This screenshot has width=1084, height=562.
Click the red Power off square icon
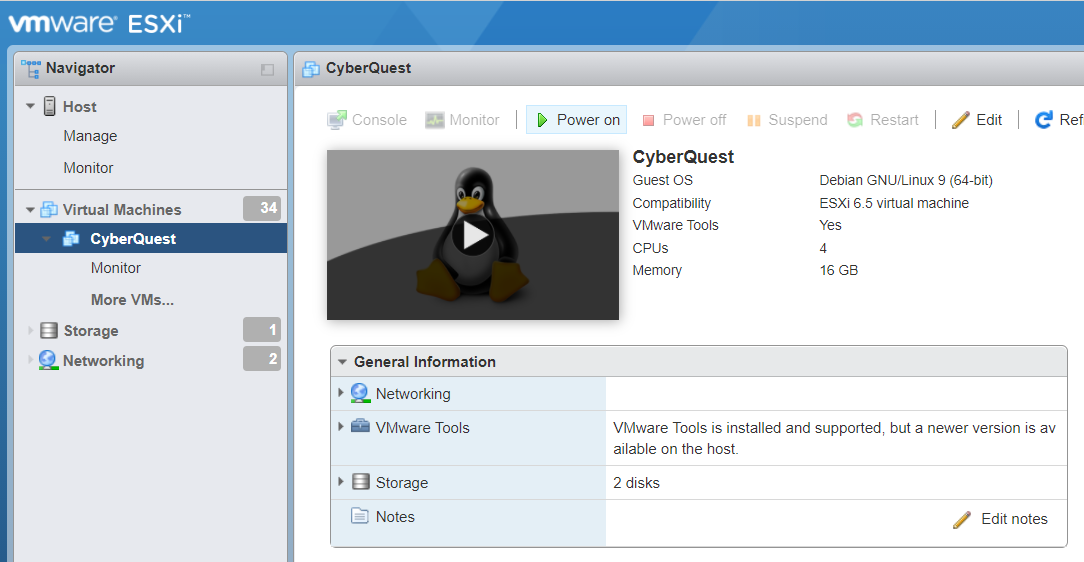(x=648, y=120)
